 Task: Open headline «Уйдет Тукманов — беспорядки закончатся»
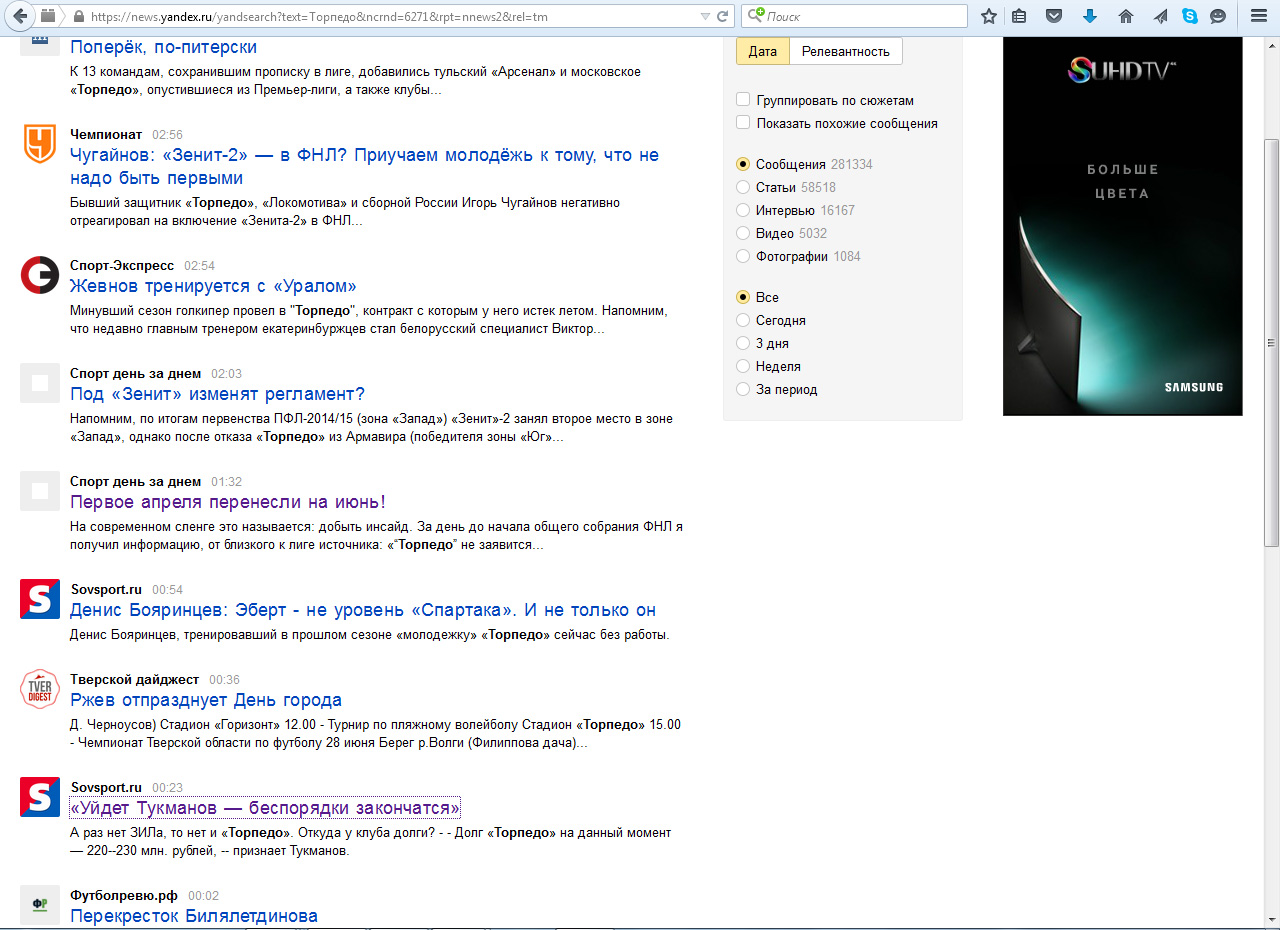click(265, 808)
